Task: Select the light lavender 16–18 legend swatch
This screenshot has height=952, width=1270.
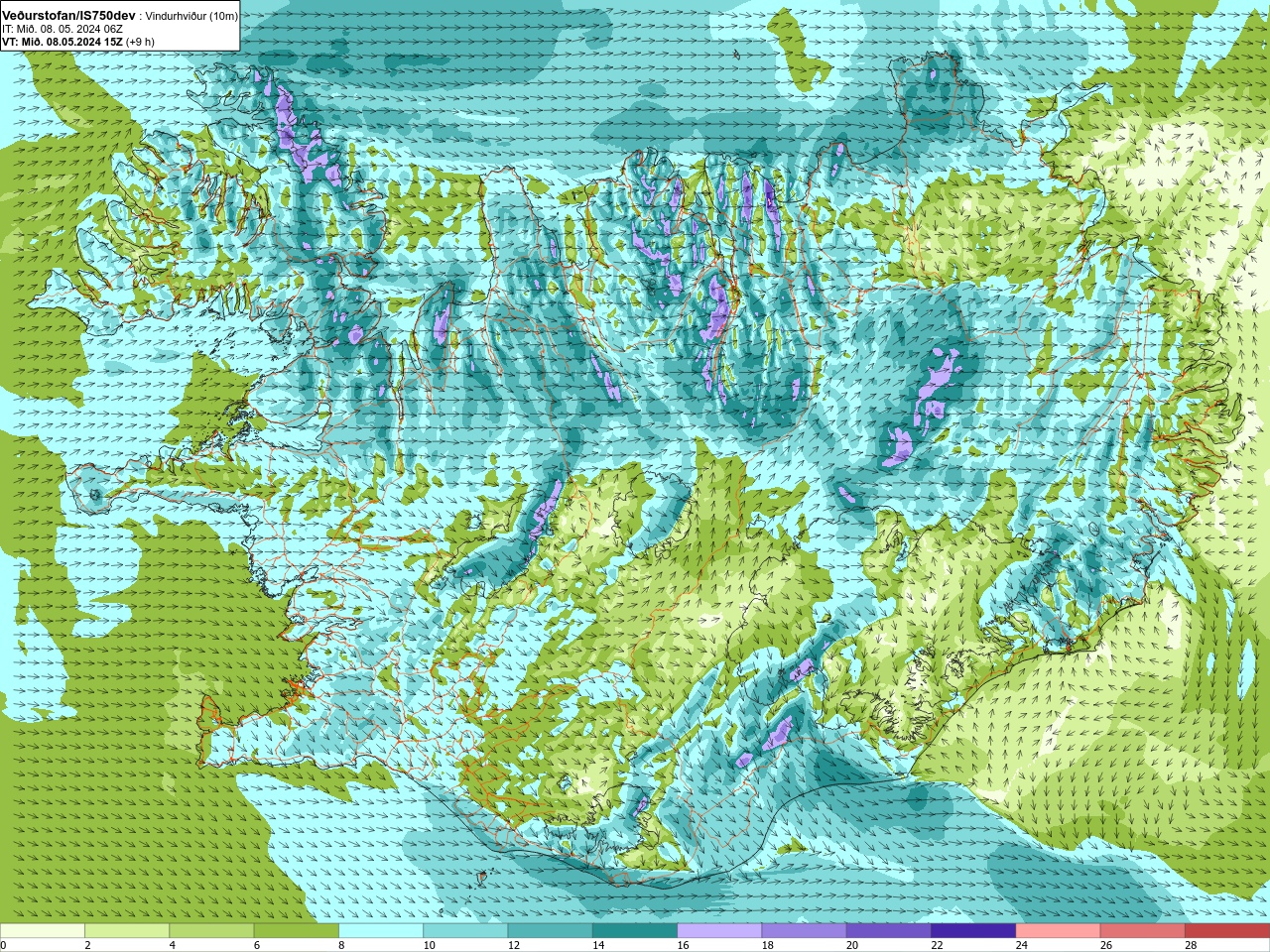Action: tap(719, 930)
